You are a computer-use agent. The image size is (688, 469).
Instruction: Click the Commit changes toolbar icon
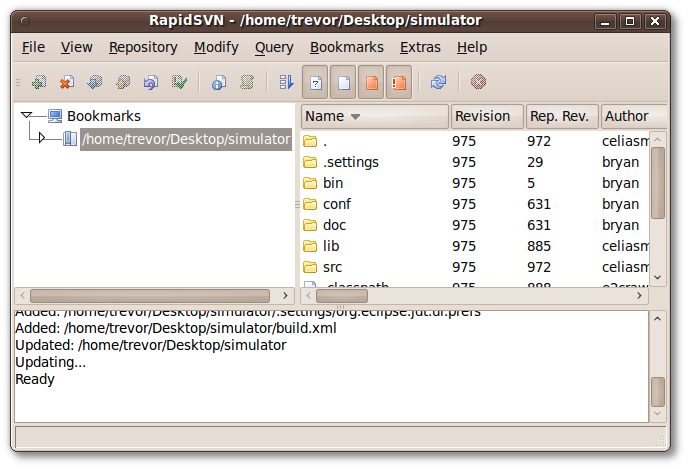click(x=123, y=82)
